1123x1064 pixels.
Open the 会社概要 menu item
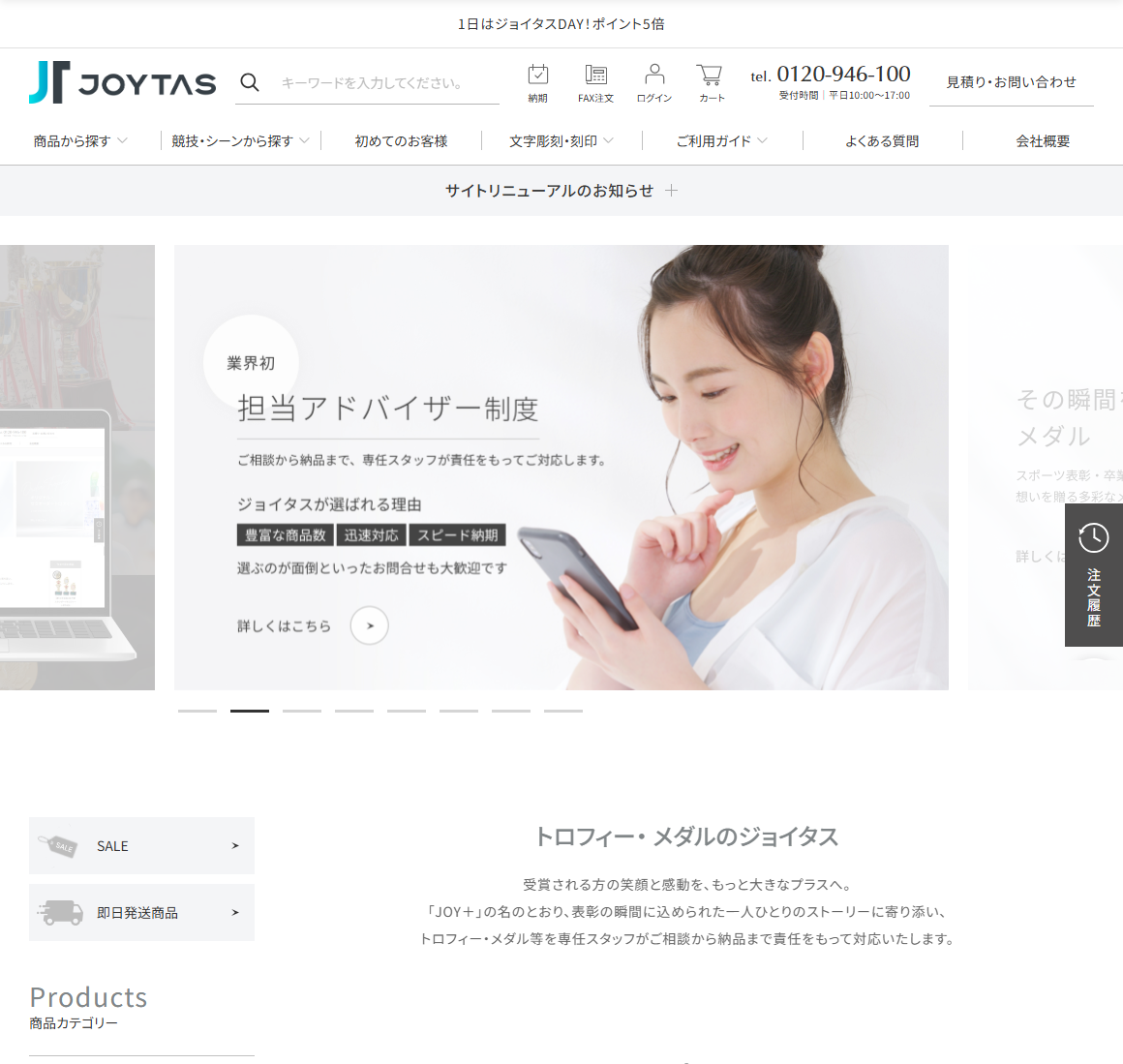click(x=1043, y=141)
